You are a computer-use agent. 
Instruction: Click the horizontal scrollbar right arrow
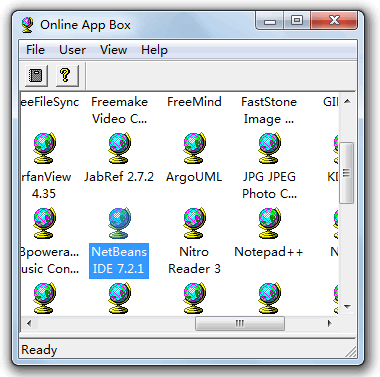(x=330, y=323)
